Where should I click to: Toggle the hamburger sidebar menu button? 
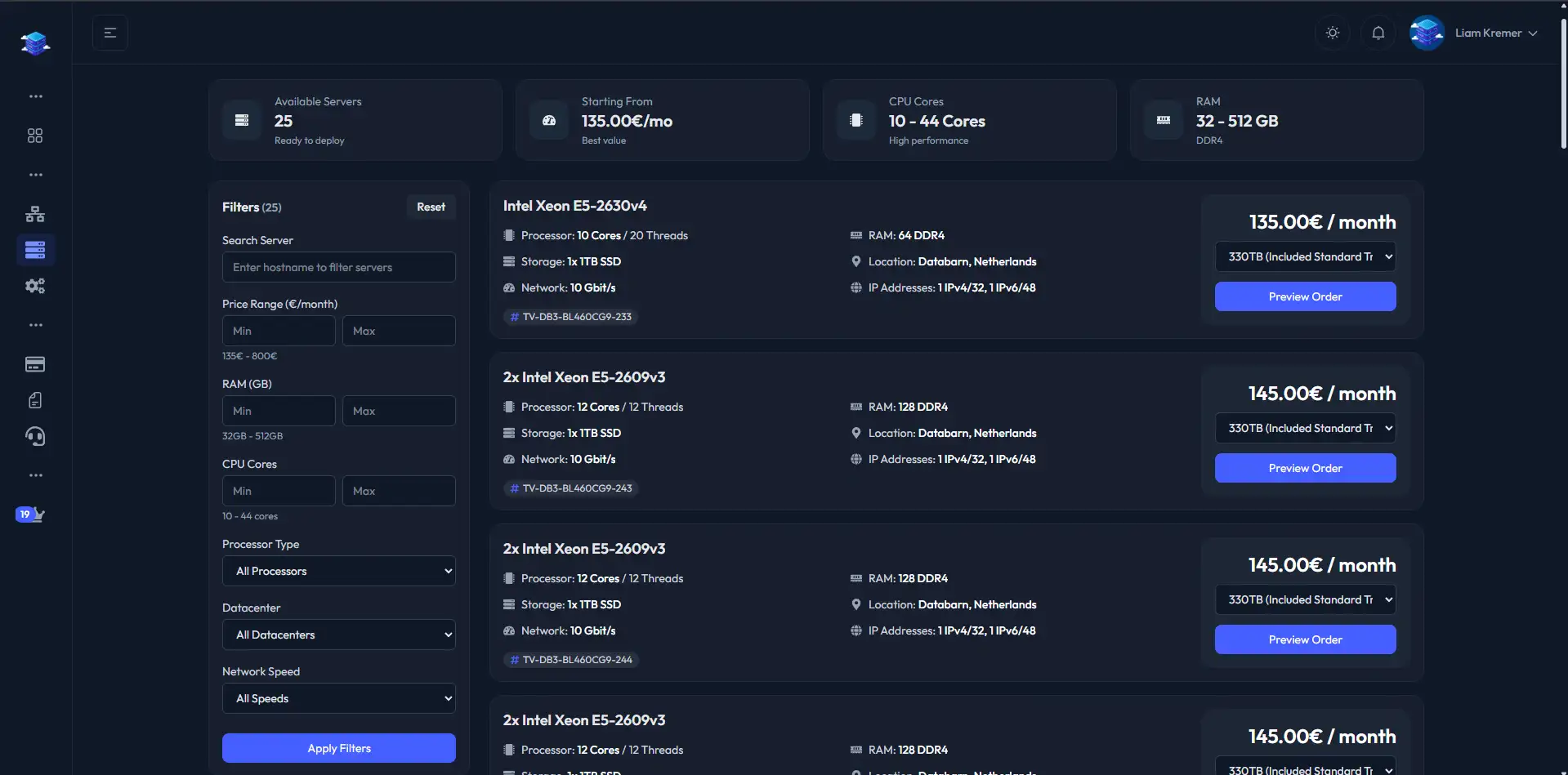(110, 33)
